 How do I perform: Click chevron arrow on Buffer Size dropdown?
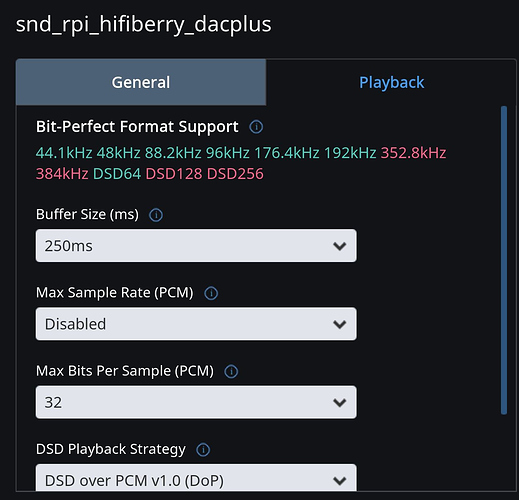click(x=340, y=246)
